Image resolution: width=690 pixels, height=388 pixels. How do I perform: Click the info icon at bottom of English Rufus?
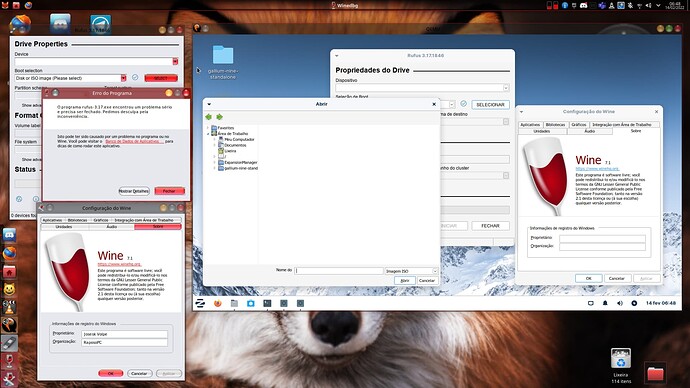tap(36, 199)
